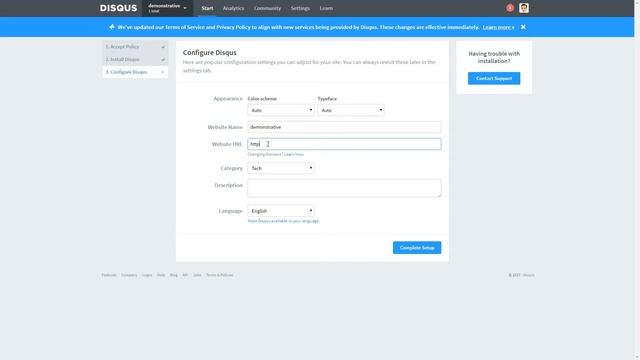The image size is (640, 360).
Task: Go to the Settings tab
Action: [300, 8]
